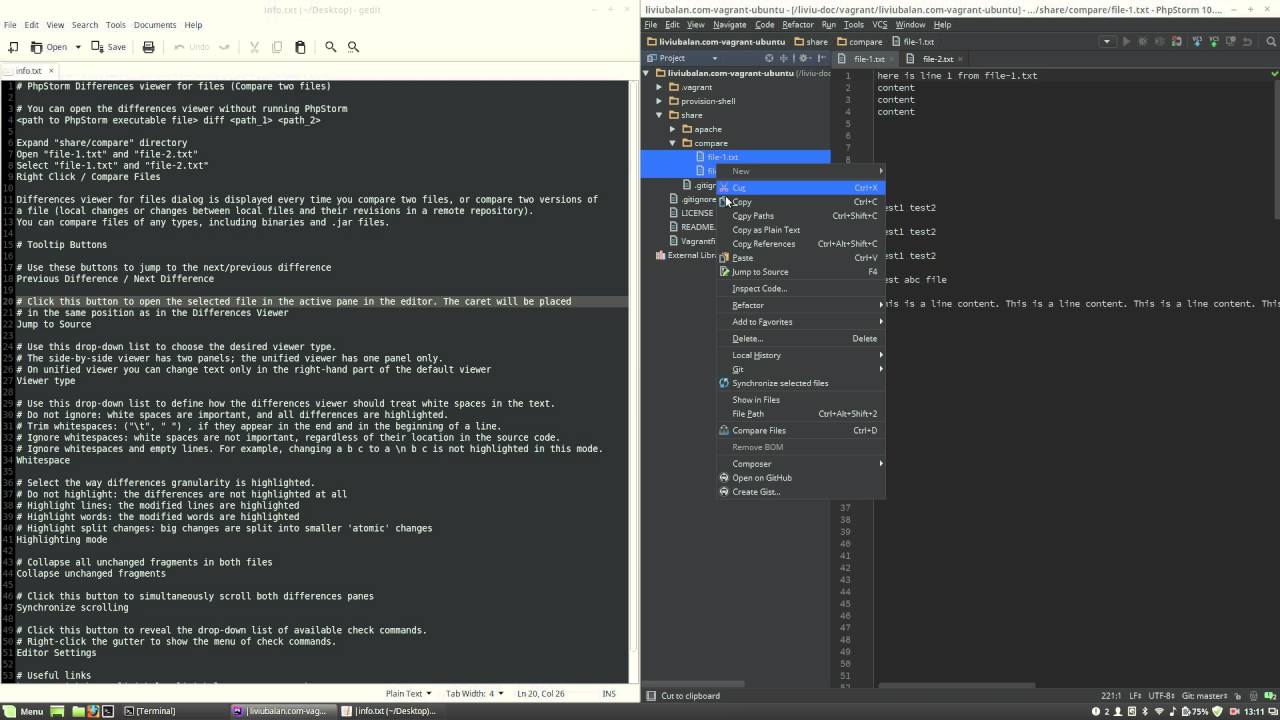Image resolution: width=1280 pixels, height=720 pixels.
Task: Click the revert changes icon in PhpStorm toolbar
Action: tap(1248, 42)
